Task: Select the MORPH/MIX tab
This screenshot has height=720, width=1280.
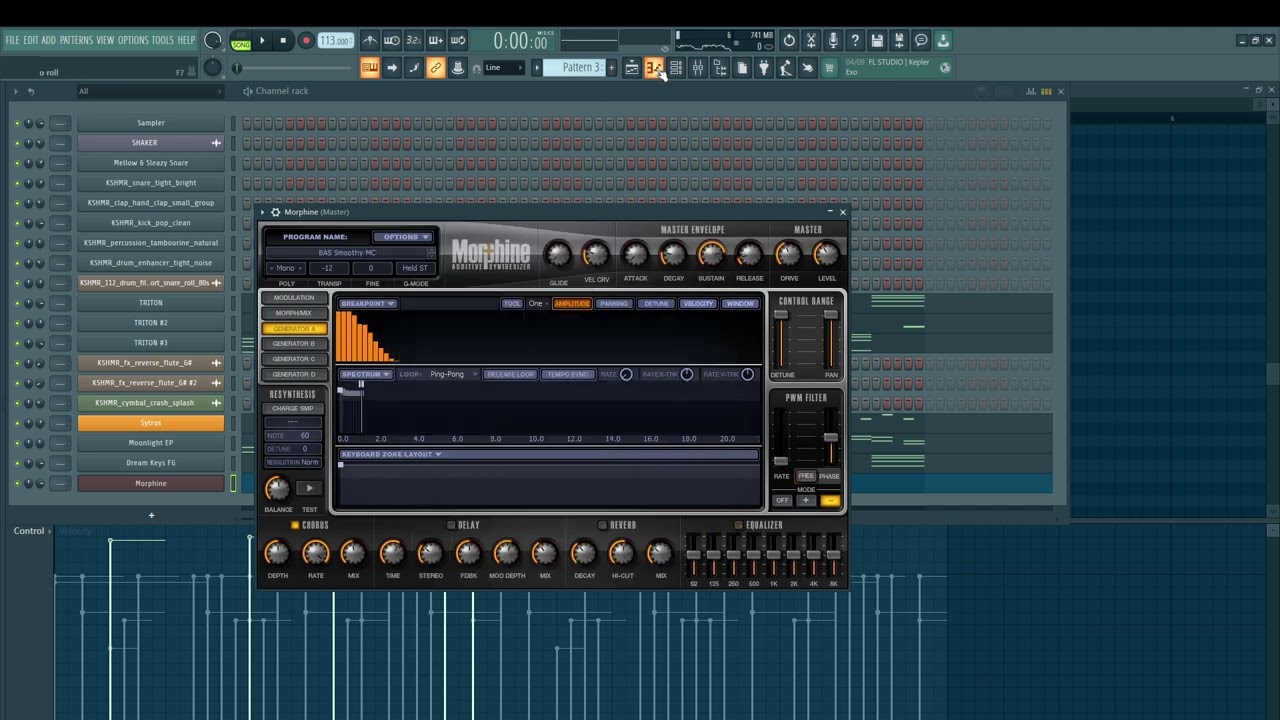Action: (294, 313)
